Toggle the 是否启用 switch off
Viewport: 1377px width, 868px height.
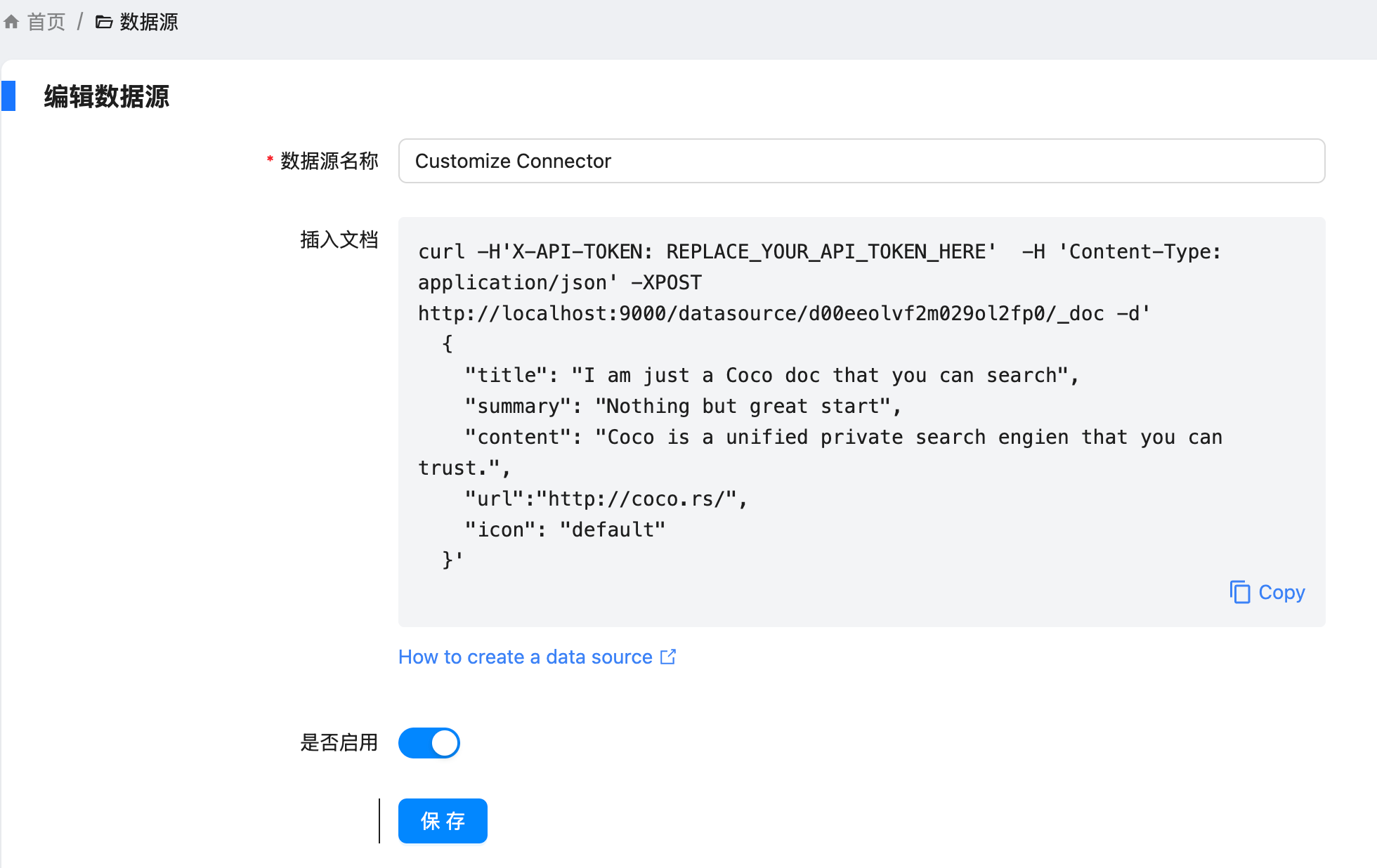(x=429, y=743)
